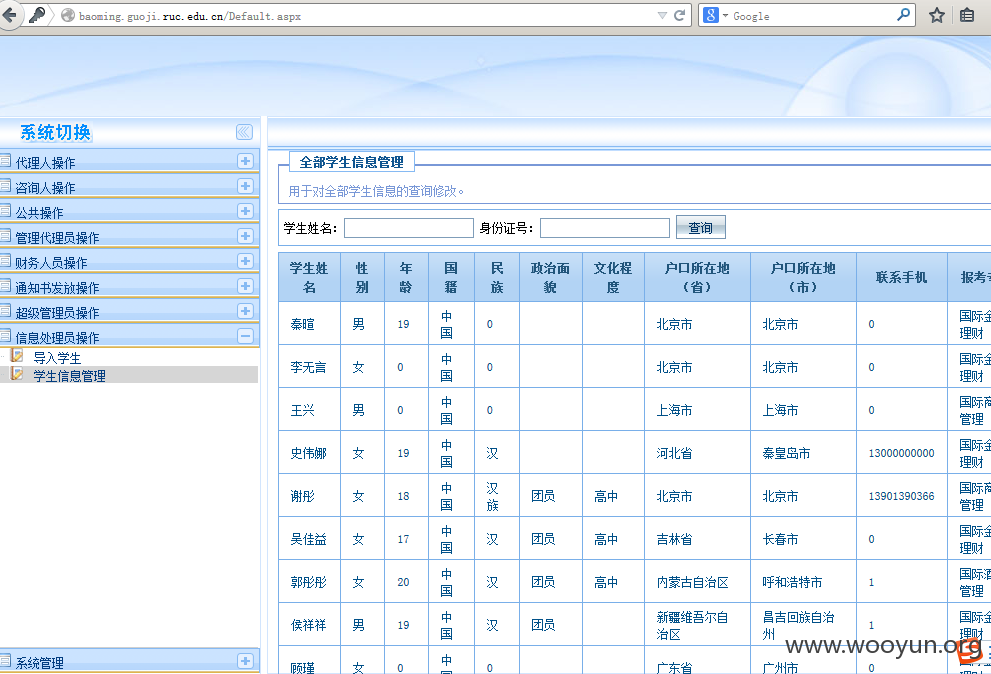Click student name 吴佳益 in table
The height and width of the screenshot is (674, 991).
308,539
